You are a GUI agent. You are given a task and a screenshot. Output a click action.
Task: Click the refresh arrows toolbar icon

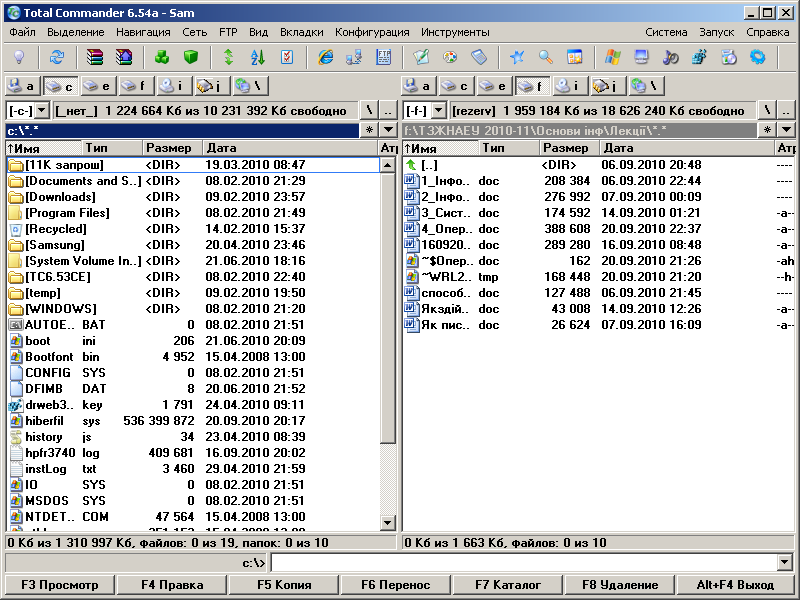56,57
